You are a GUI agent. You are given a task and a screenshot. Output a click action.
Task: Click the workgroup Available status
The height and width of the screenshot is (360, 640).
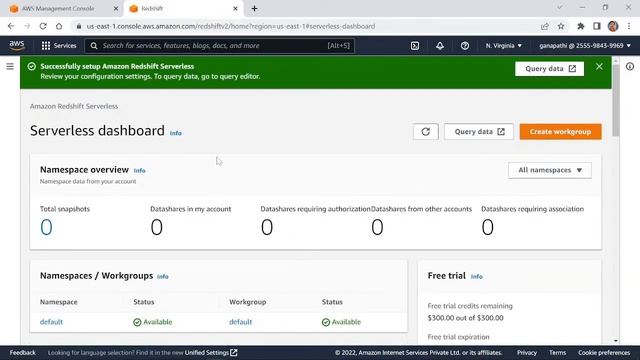coord(341,322)
